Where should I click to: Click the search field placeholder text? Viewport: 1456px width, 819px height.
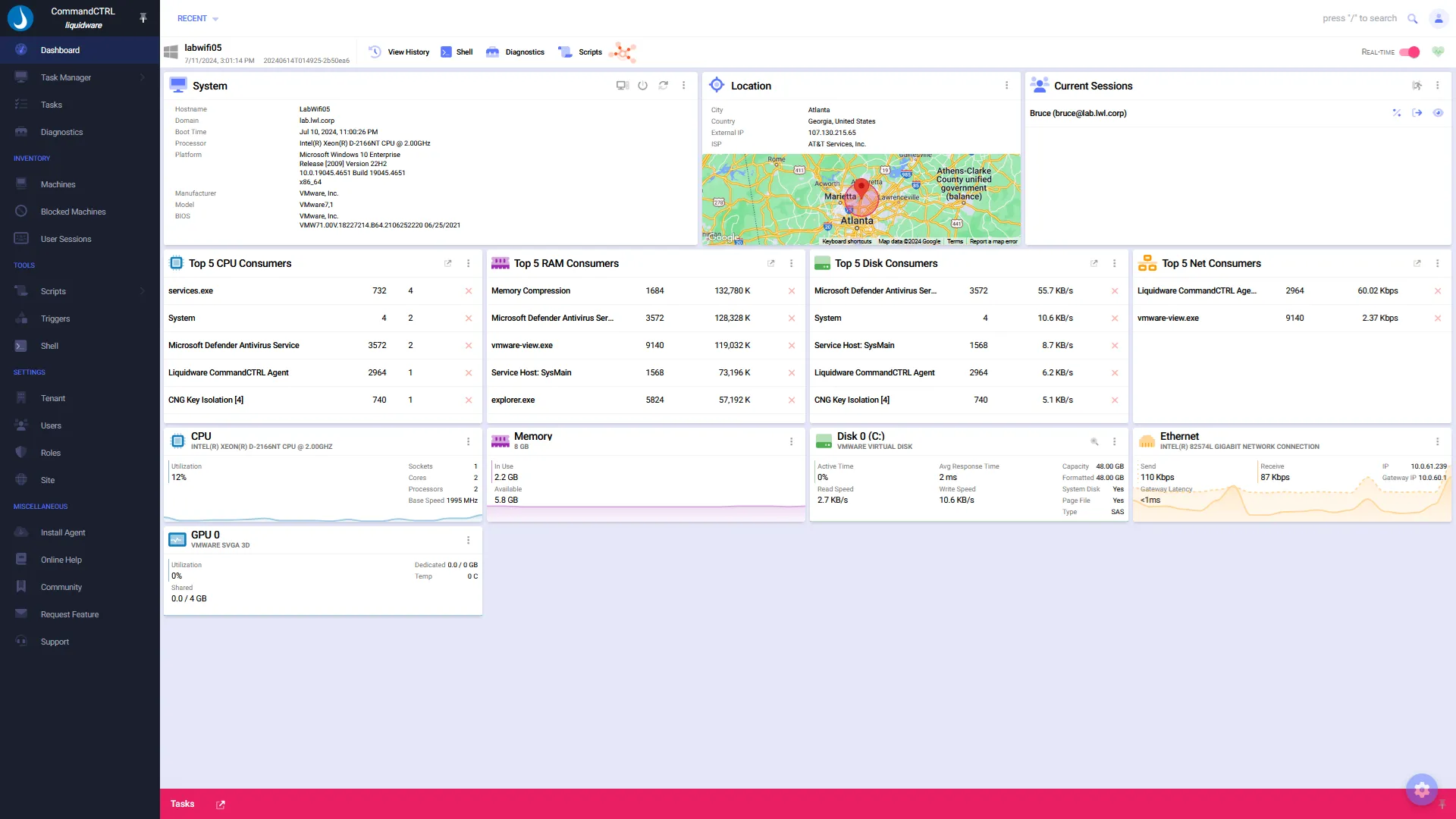point(1360,18)
